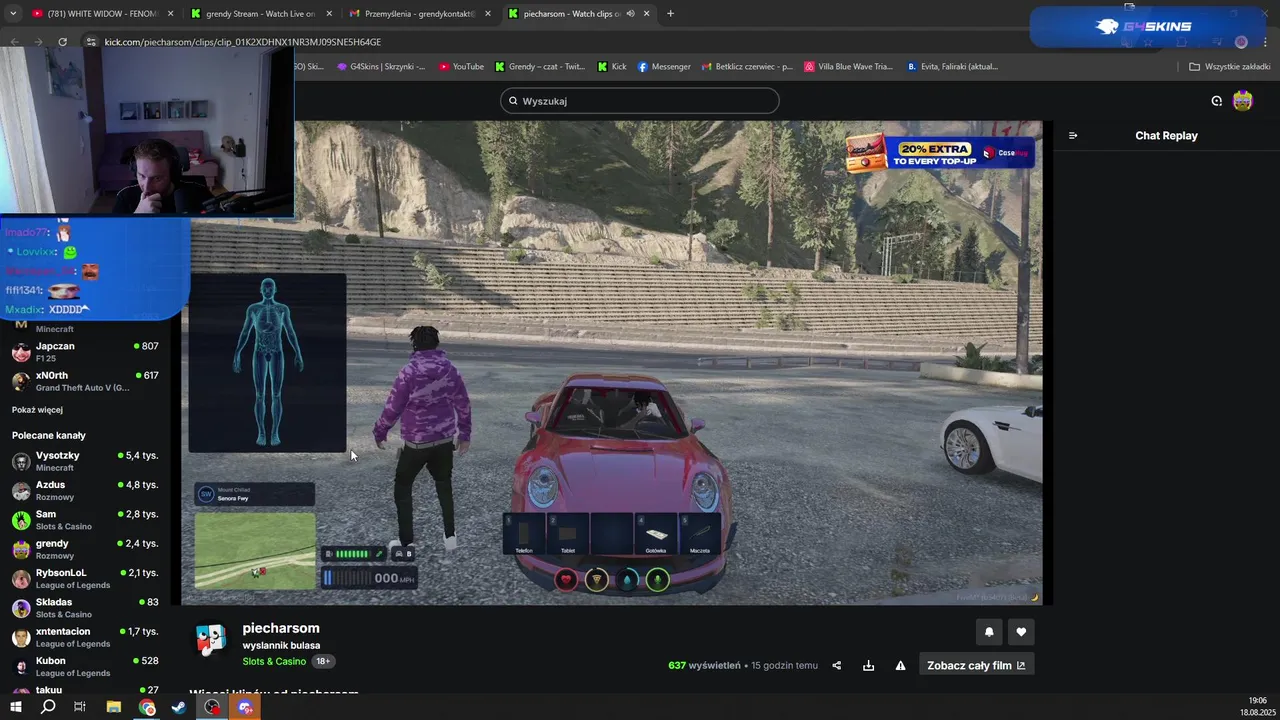
Task: Switch to Przemyślenia Gmail tab
Action: pos(418,14)
